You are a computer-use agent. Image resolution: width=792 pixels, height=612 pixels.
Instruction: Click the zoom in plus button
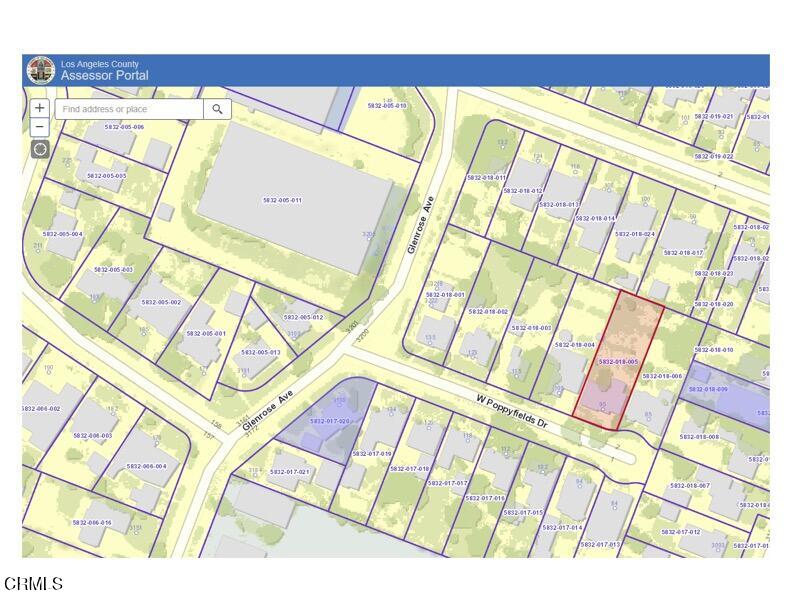point(40,108)
